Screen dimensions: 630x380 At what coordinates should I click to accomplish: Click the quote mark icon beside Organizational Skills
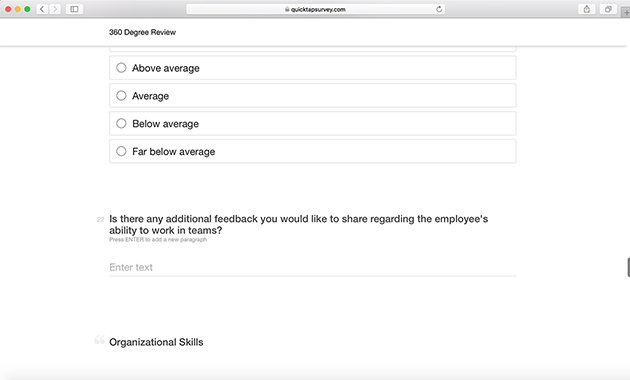point(100,340)
